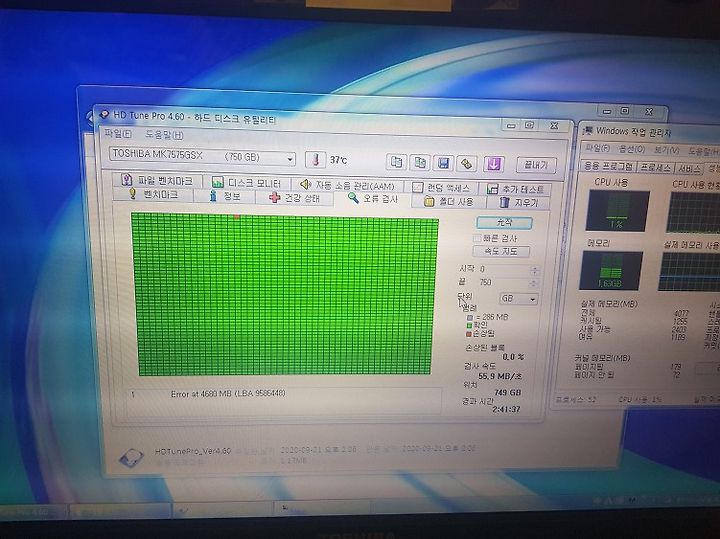Click the memory 1.63GB gauge in Task Manager
The width and height of the screenshot is (720, 539).
(x=612, y=271)
